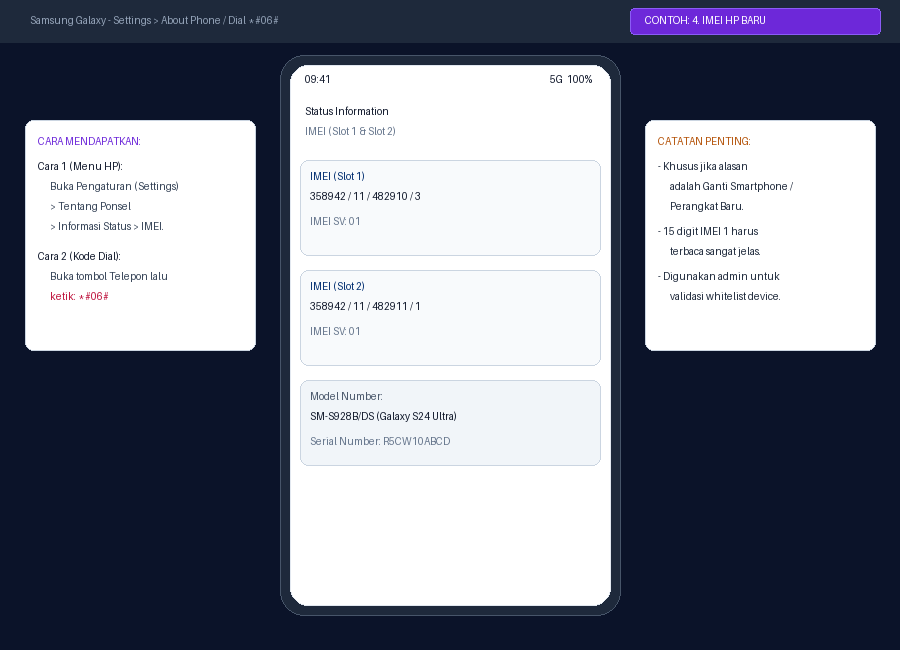Click the IMEI (Slot 1 & Slot 2) subtitle

pyautogui.click(x=350, y=131)
